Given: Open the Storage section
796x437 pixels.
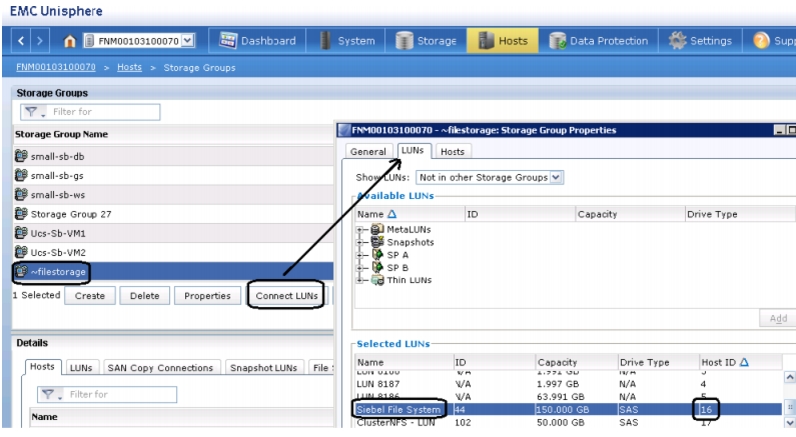Looking at the screenshot, I should 426,41.
